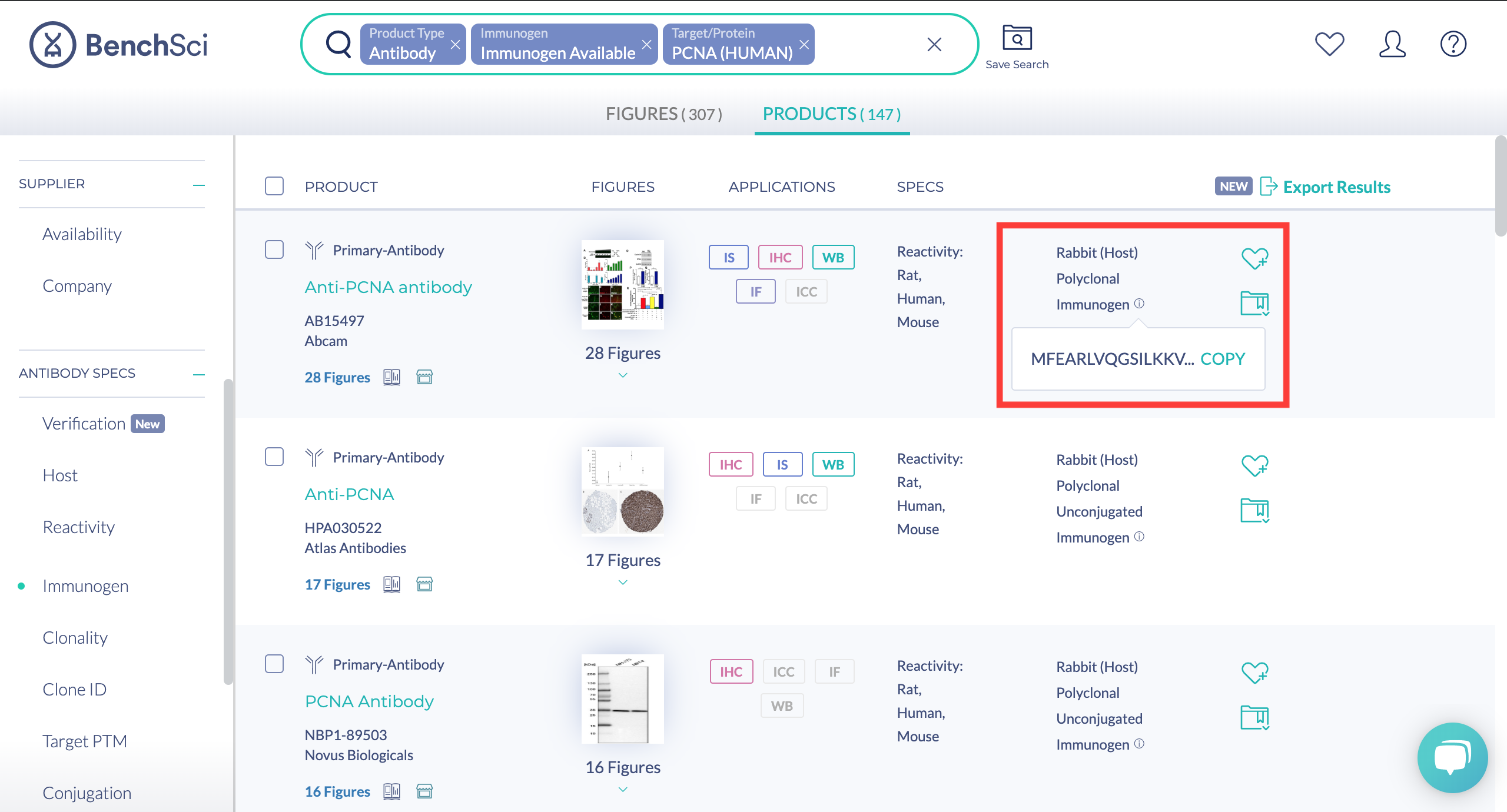Image resolution: width=1507 pixels, height=812 pixels.
Task: Open the Company filter
Action: [x=77, y=286]
